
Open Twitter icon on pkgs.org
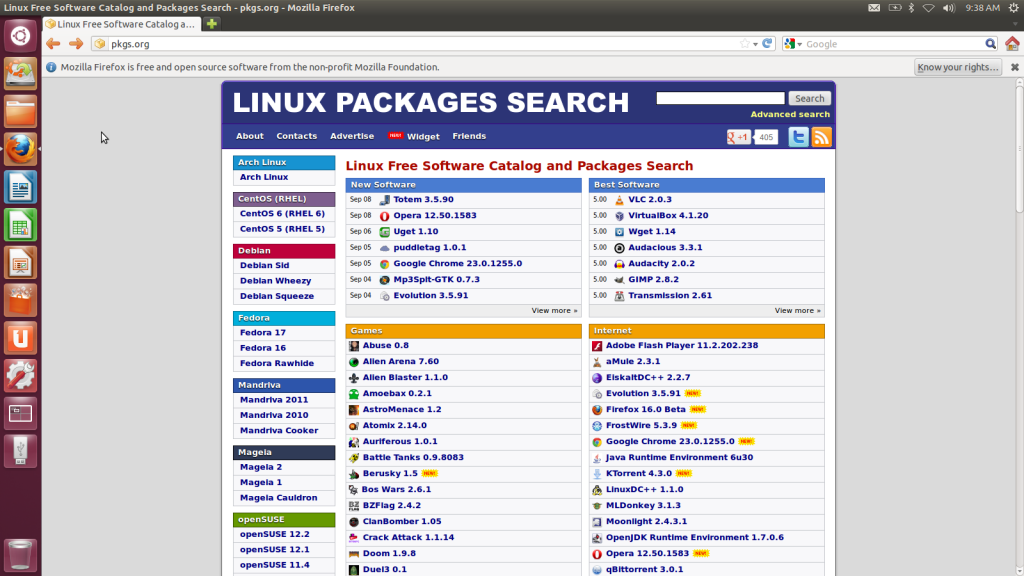click(x=798, y=136)
